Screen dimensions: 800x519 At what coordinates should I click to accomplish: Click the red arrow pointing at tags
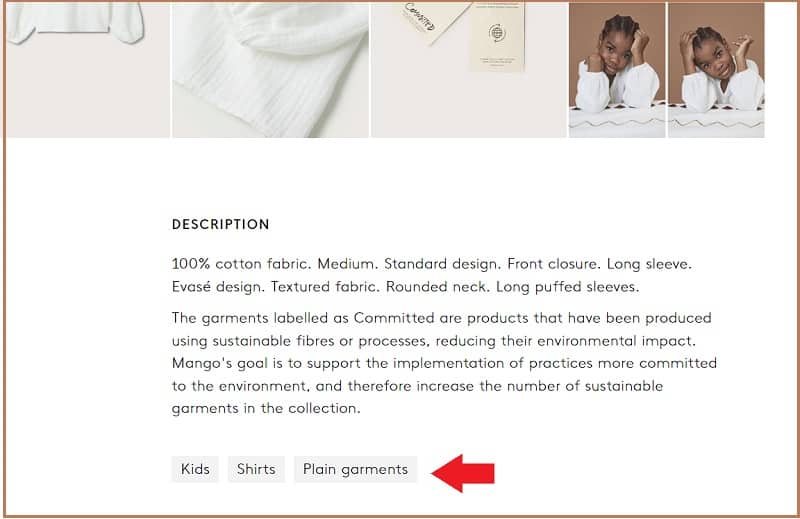click(463, 473)
